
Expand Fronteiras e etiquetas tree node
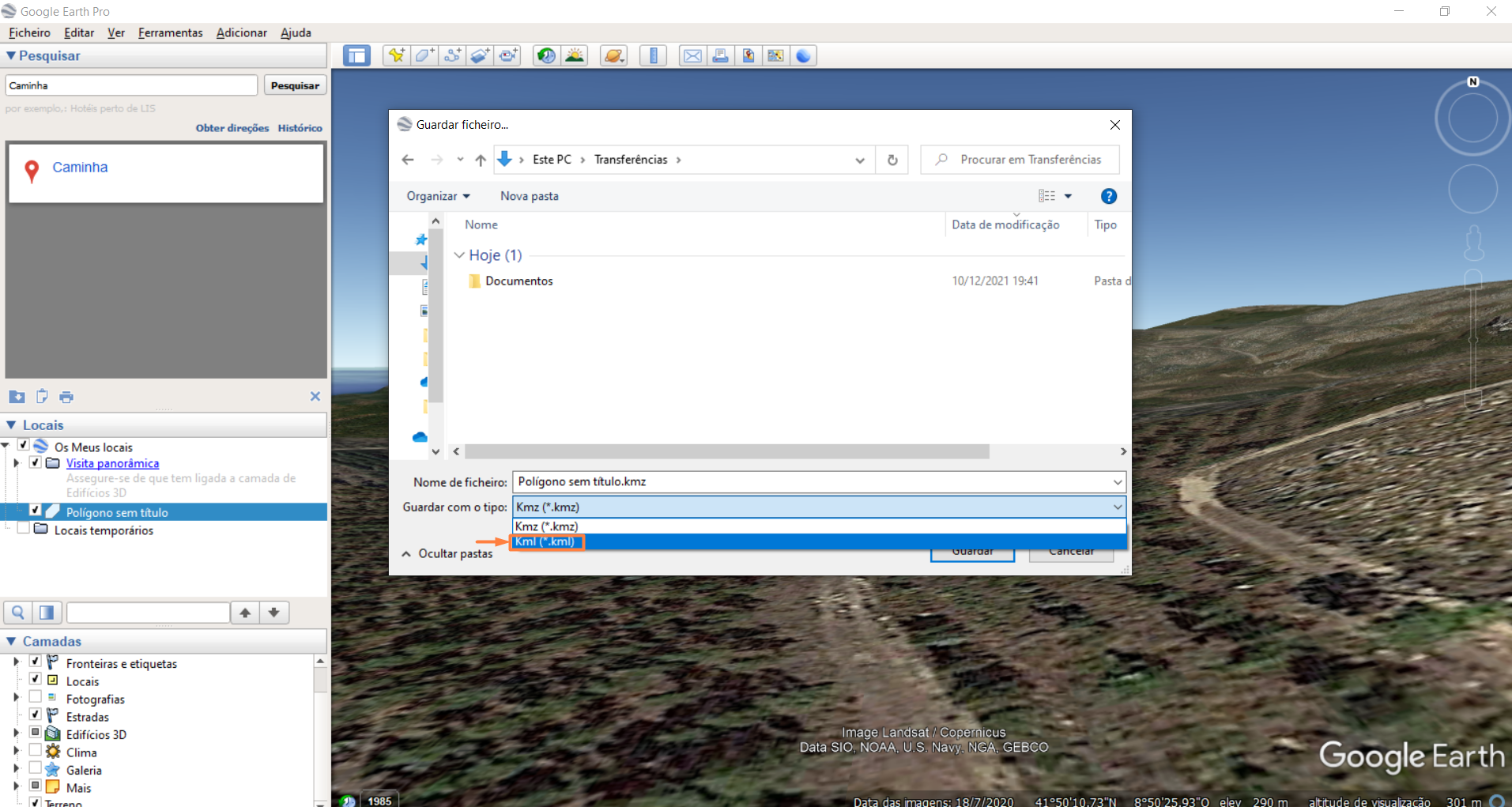click(16, 662)
